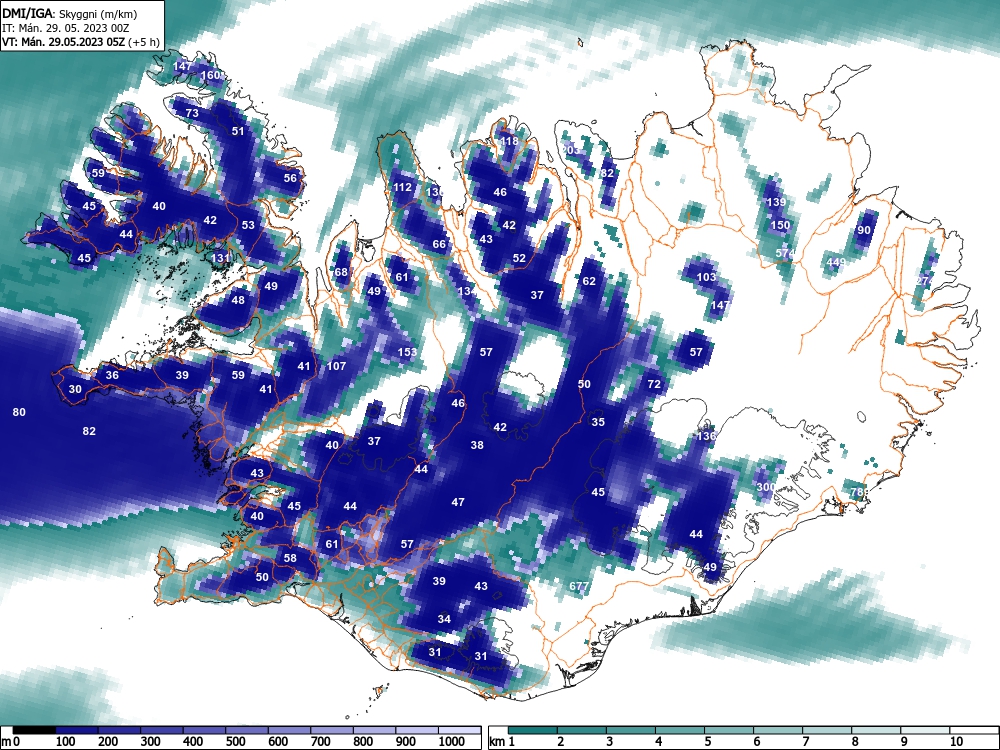Click the visibility value "52"
The height and width of the screenshot is (750, 1000).
519,258
